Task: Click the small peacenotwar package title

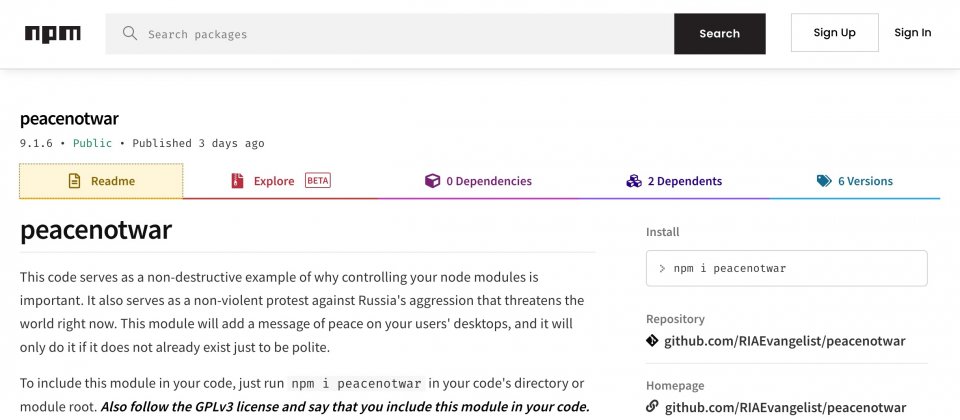Action: tap(69, 119)
